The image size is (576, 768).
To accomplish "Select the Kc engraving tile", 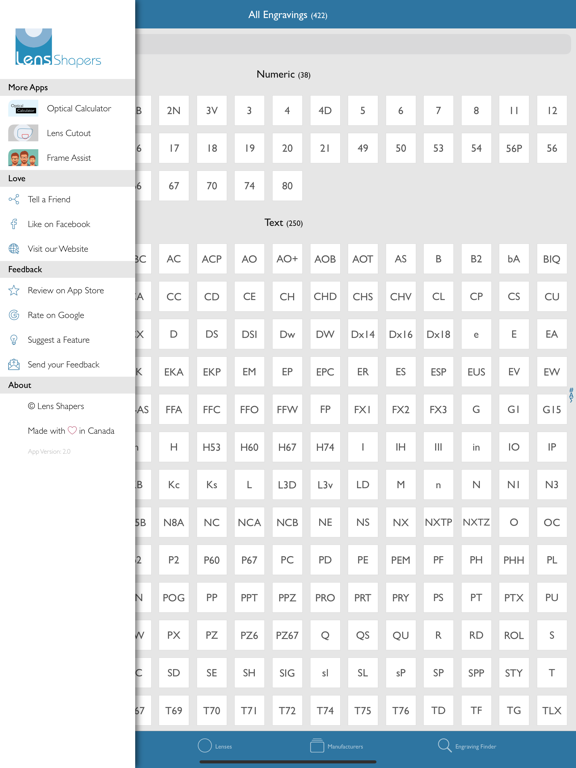I will [174, 485].
